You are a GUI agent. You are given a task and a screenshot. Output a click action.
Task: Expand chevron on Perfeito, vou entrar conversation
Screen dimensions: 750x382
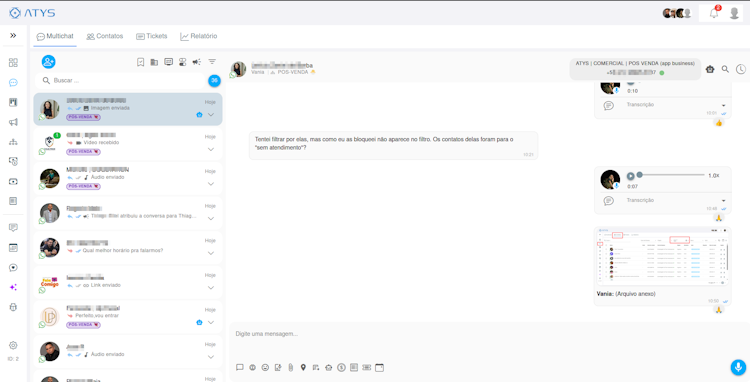[211, 322]
